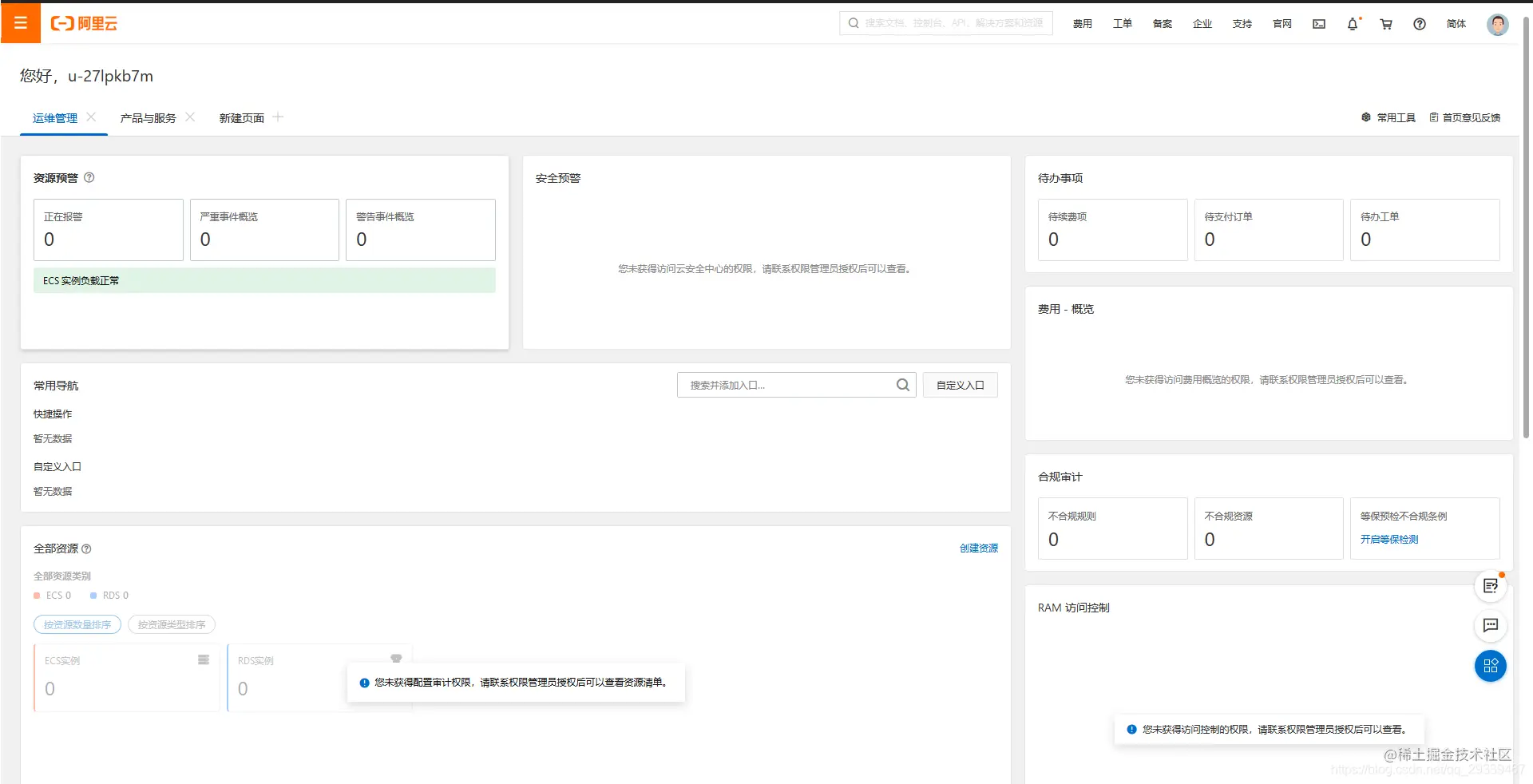Click the ECS 实例负载正常 status bar

(x=264, y=280)
